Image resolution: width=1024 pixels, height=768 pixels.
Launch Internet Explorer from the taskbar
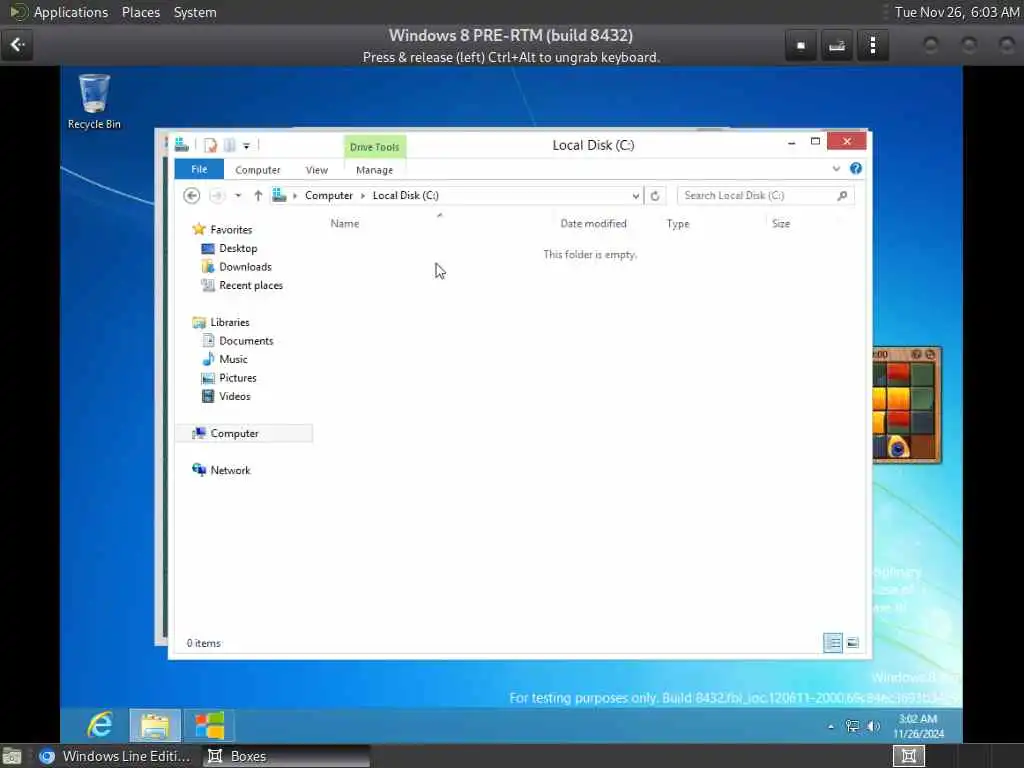[100, 725]
